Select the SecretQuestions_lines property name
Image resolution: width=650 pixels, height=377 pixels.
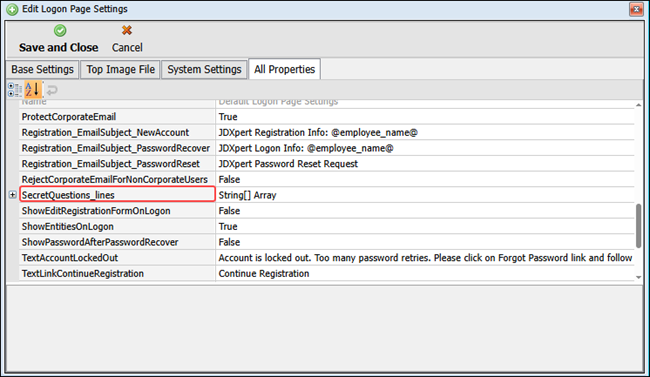click(x=68, y=195)
